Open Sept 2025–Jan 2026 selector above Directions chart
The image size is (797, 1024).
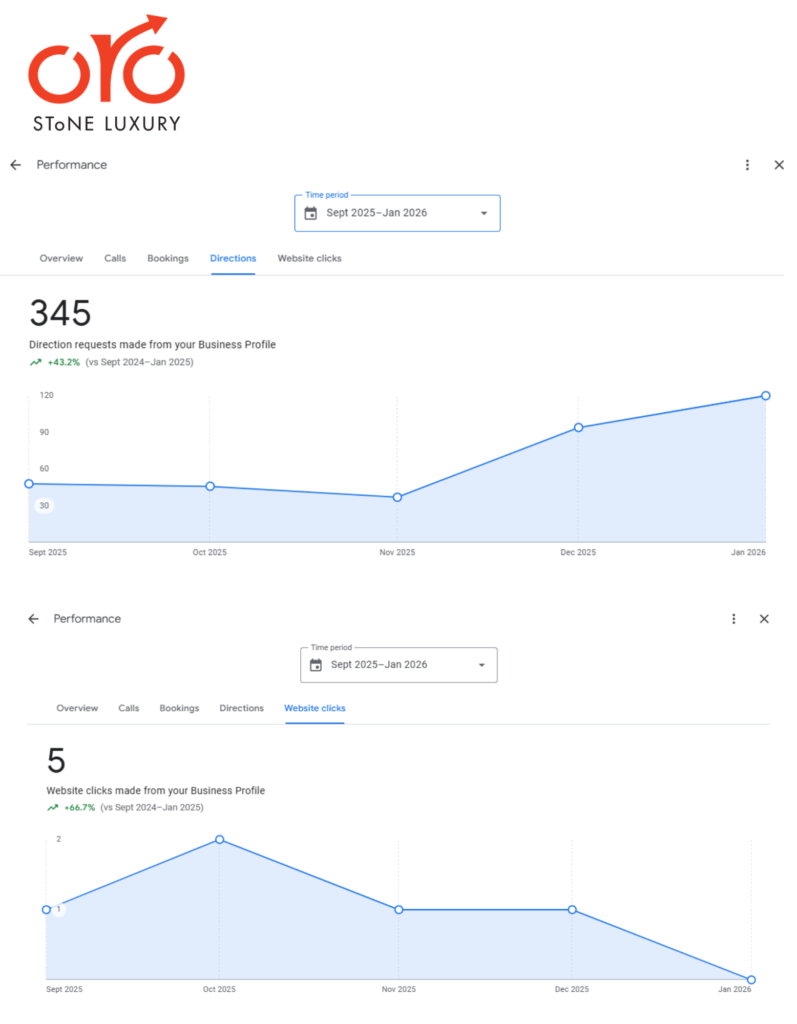pyautogui.click(x=397, y=213)
